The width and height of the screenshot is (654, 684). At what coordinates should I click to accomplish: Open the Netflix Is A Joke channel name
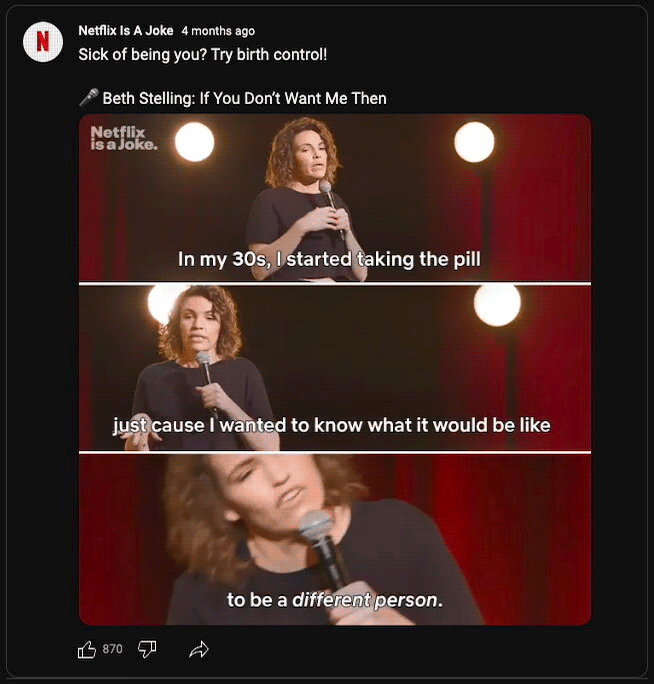tap(126, 31)
